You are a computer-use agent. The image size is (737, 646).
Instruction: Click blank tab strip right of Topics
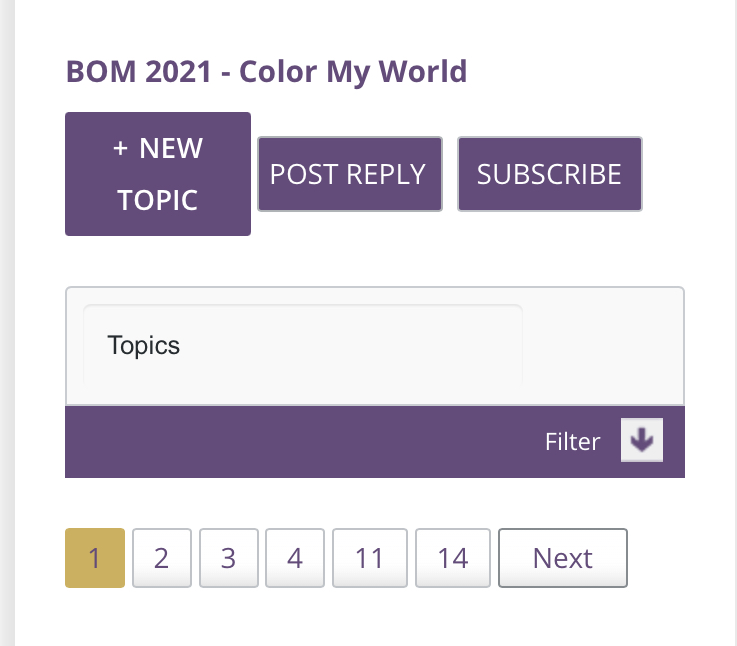point(602,346)
